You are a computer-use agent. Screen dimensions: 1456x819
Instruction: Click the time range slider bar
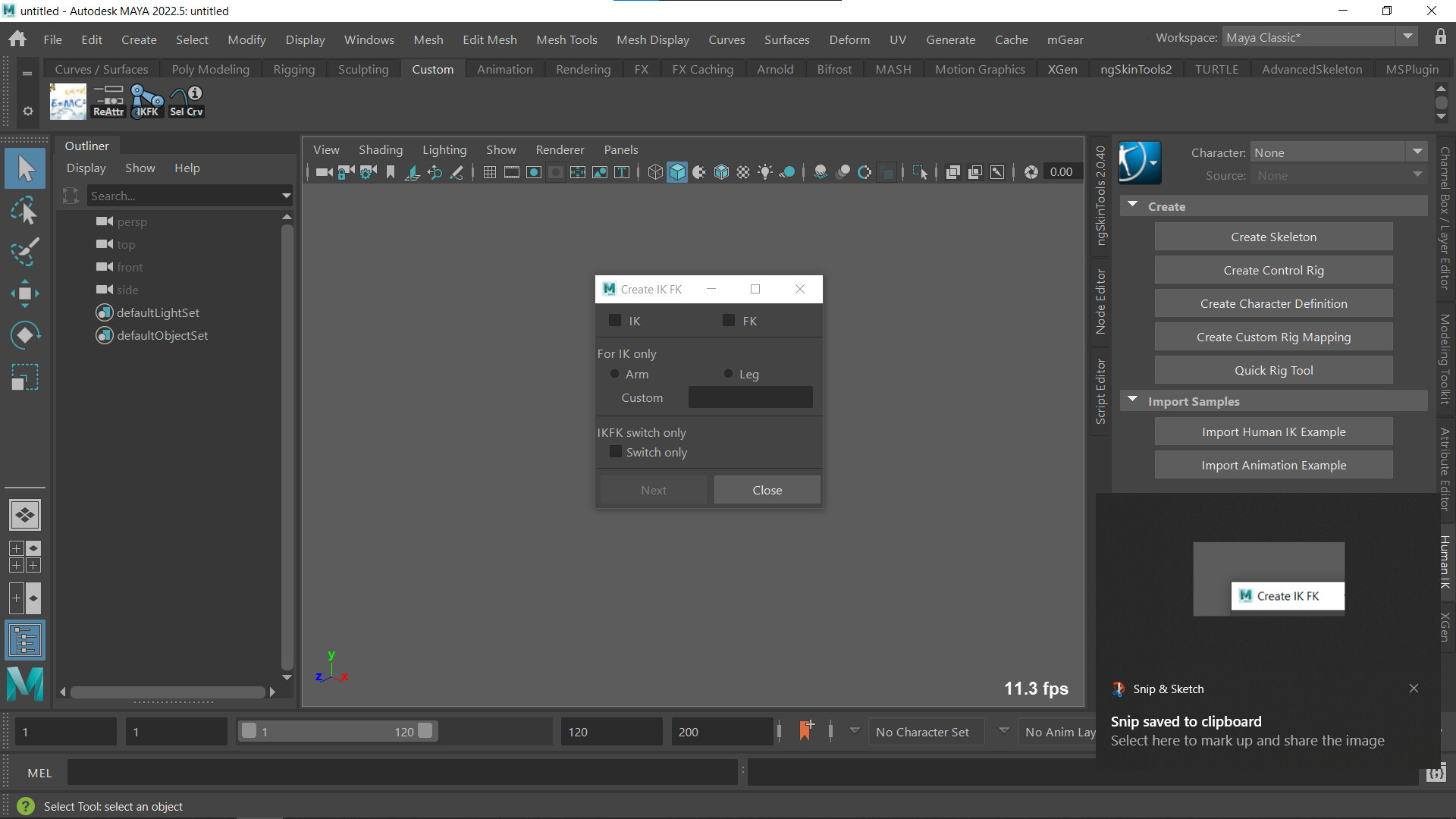[337, 732]
